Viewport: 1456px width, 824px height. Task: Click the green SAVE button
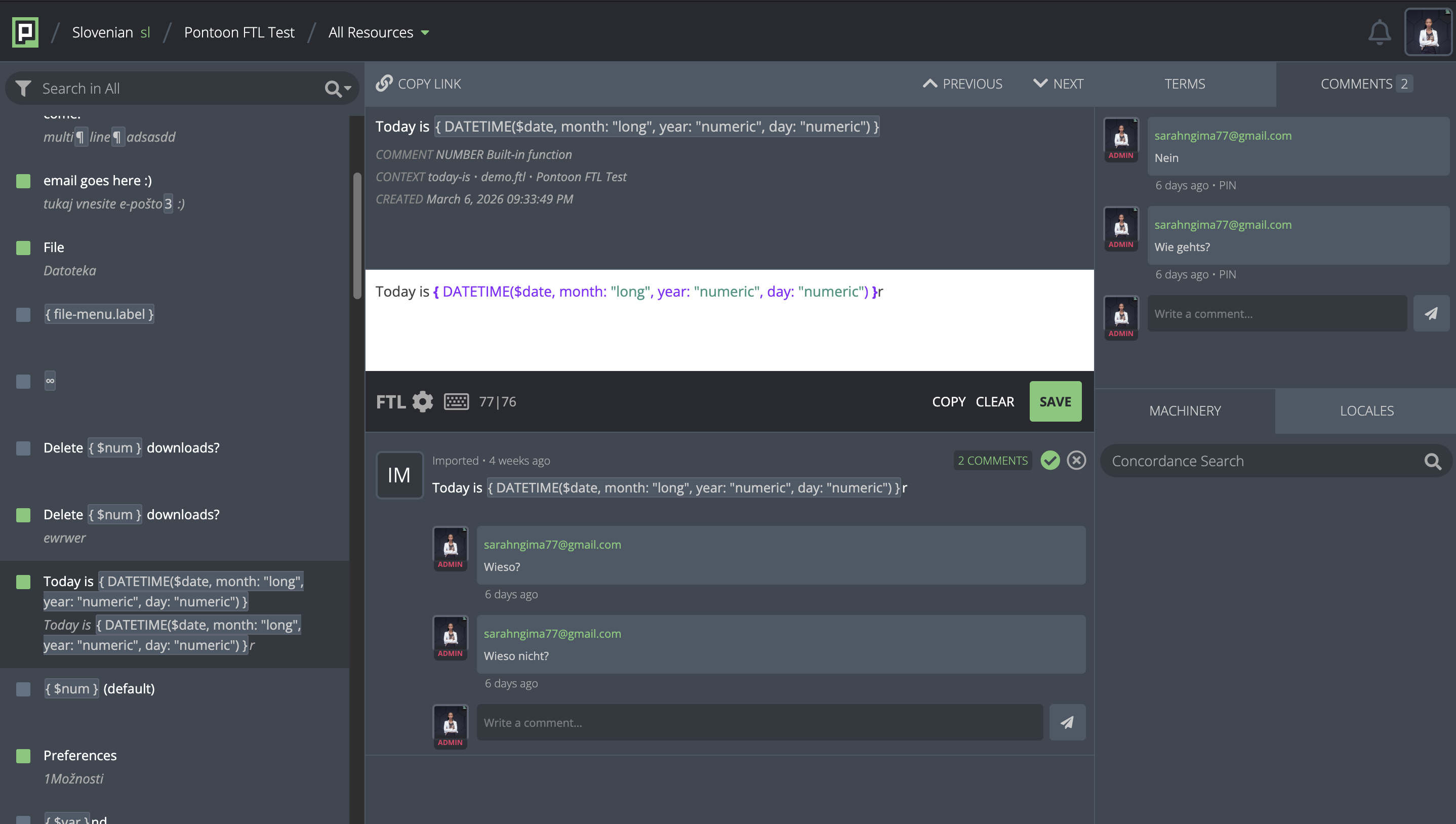tap(1055, 401)
